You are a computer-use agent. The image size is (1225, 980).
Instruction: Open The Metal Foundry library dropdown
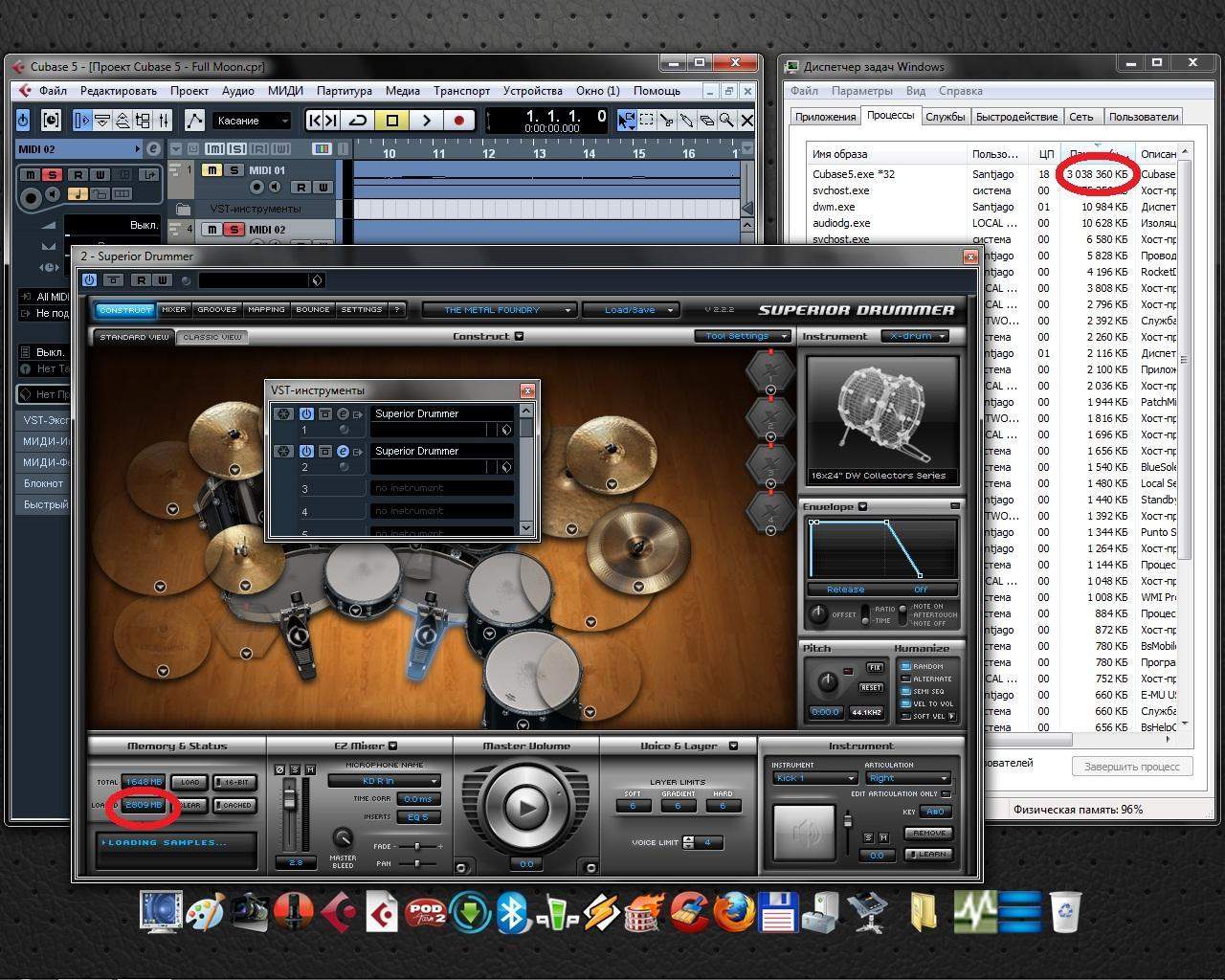498,310
